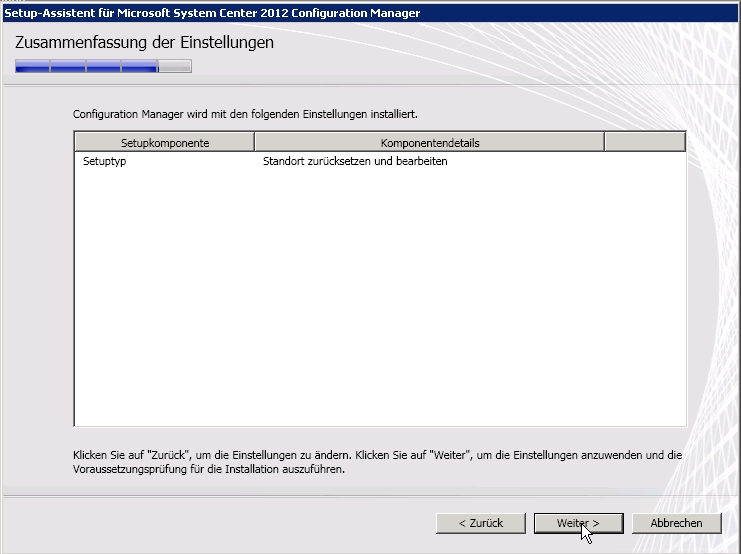The width and height of the screenshot is (741, 554).
Task: Click the instruction text below the list
Action: coord(378,461)
